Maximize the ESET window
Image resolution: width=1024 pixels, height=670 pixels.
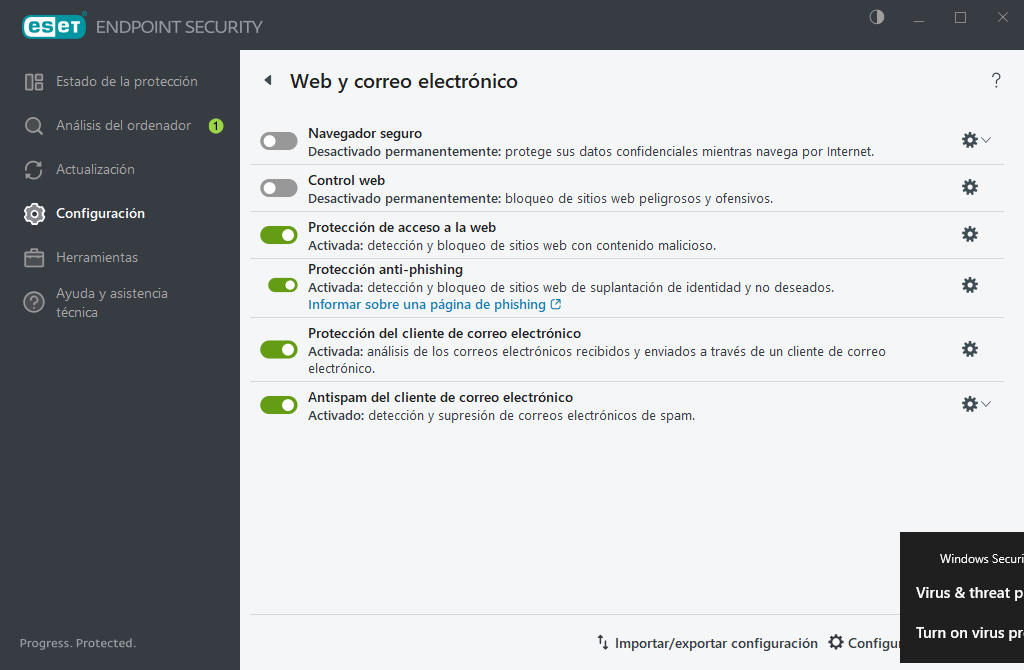pos(960,18)
